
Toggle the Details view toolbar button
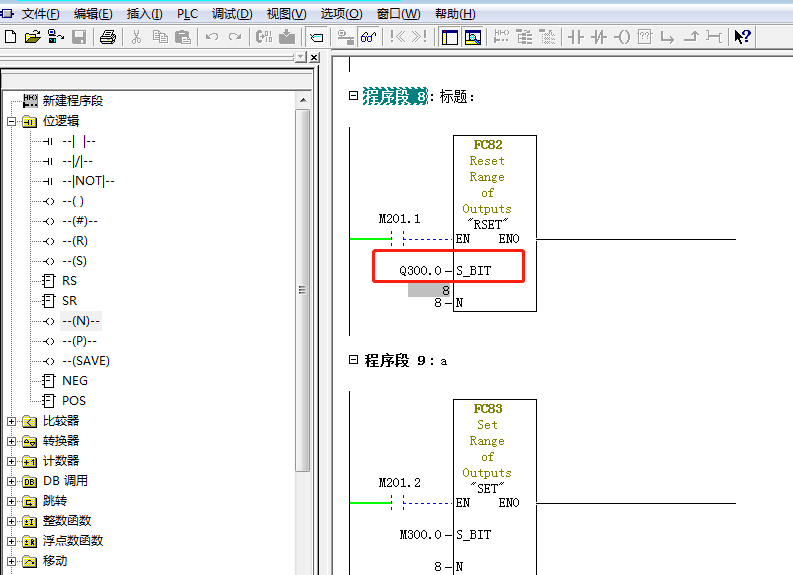click(473, 37)
